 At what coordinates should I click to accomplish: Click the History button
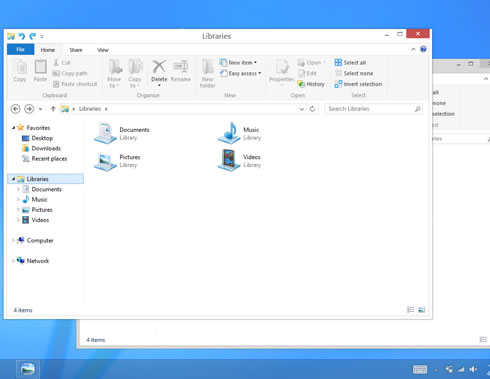pyautogui.click(x=311, y=84)
